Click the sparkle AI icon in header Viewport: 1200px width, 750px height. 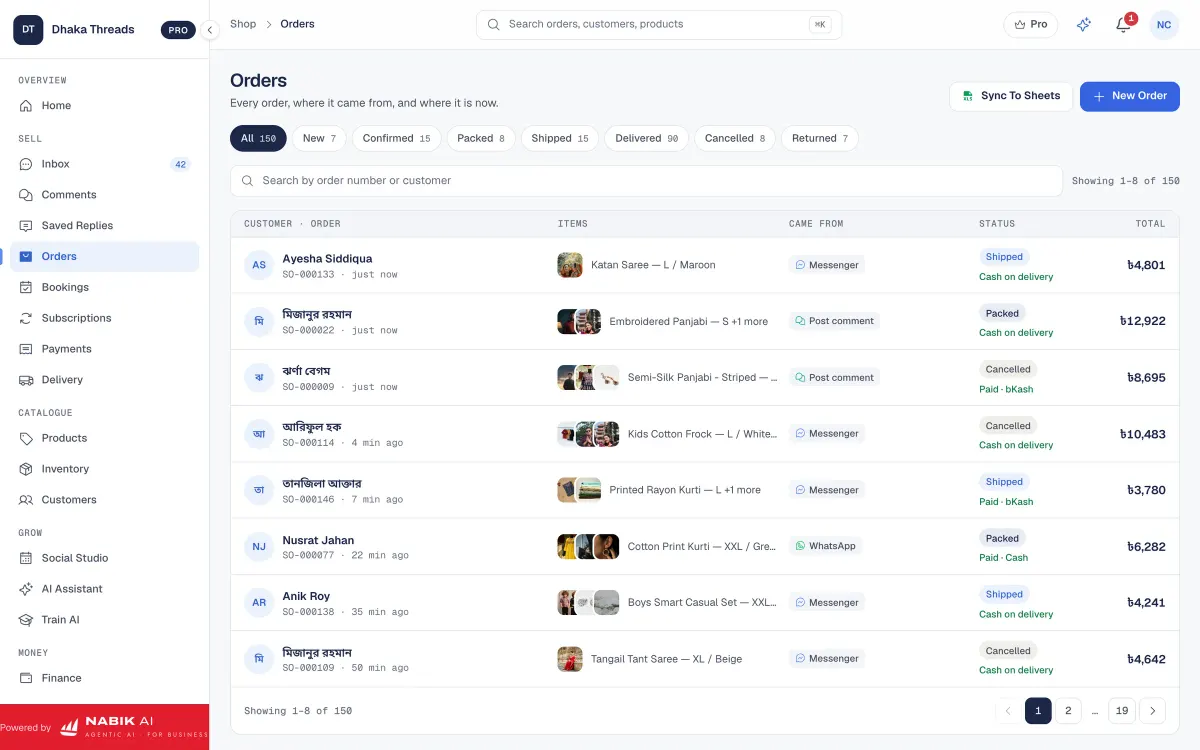[x=1084, y=25]
